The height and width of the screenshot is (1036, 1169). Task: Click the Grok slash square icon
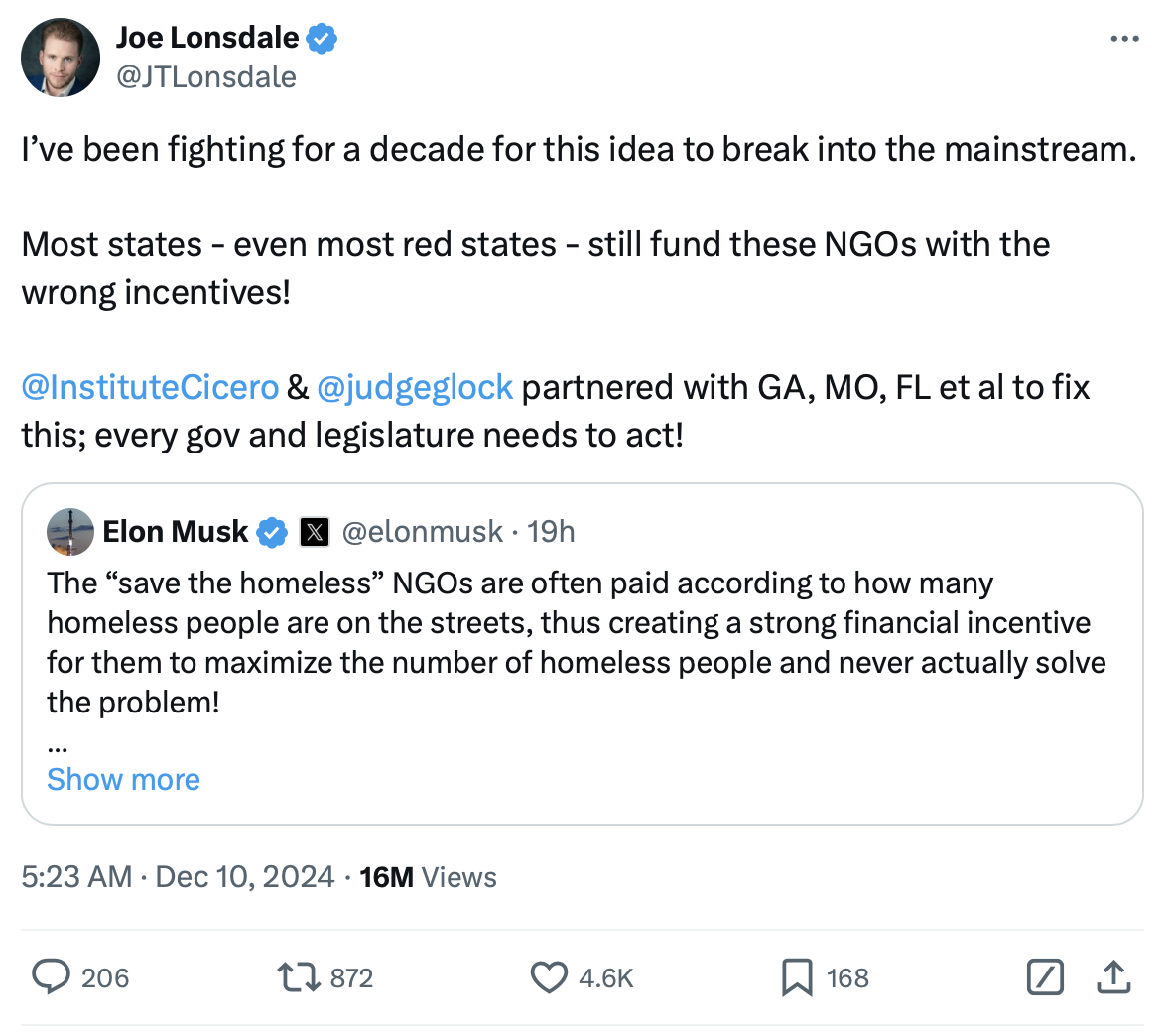[1045, 977]
